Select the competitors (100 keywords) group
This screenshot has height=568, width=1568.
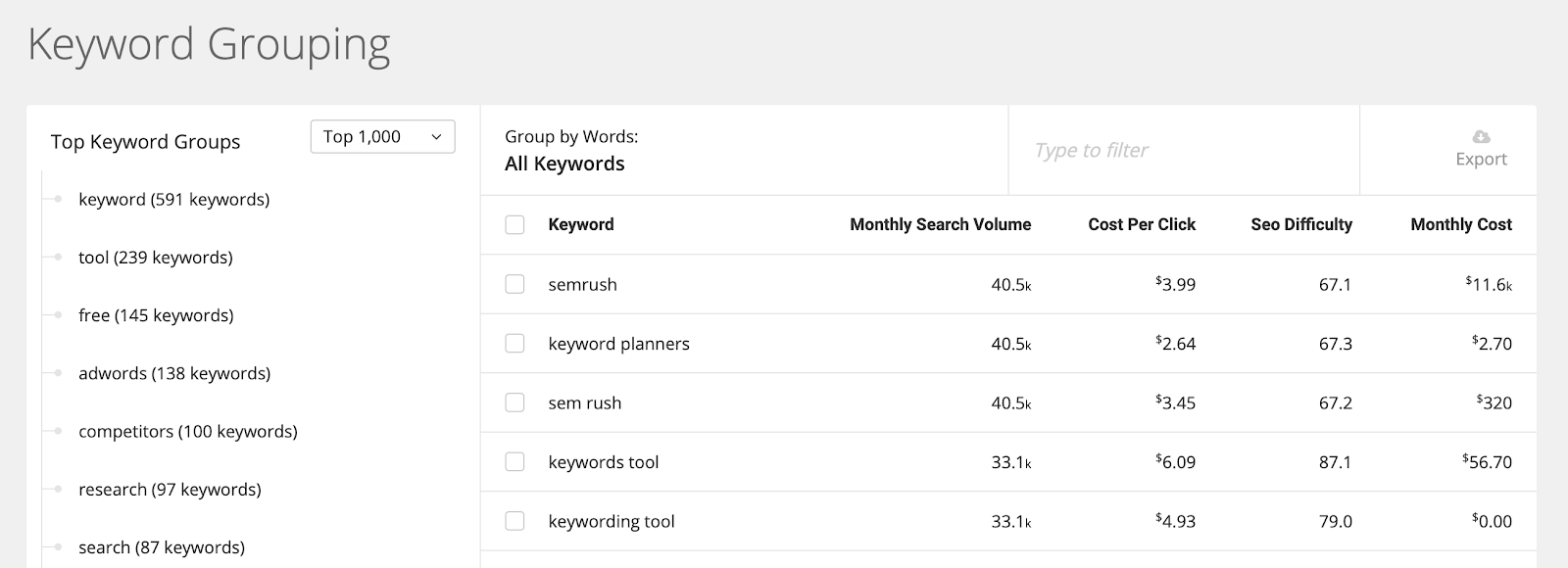point(187,431)
